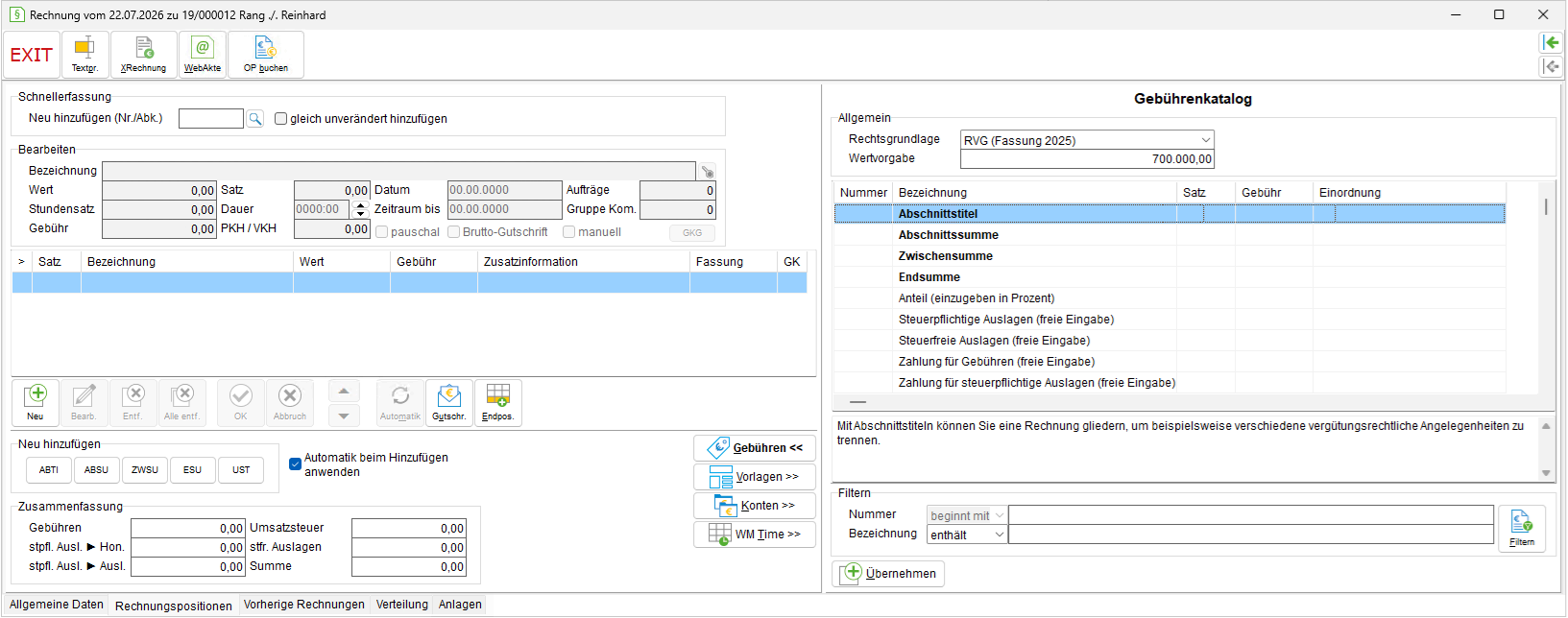
Task: Click the red EXIT button
Action: click(x=32, y=55)
